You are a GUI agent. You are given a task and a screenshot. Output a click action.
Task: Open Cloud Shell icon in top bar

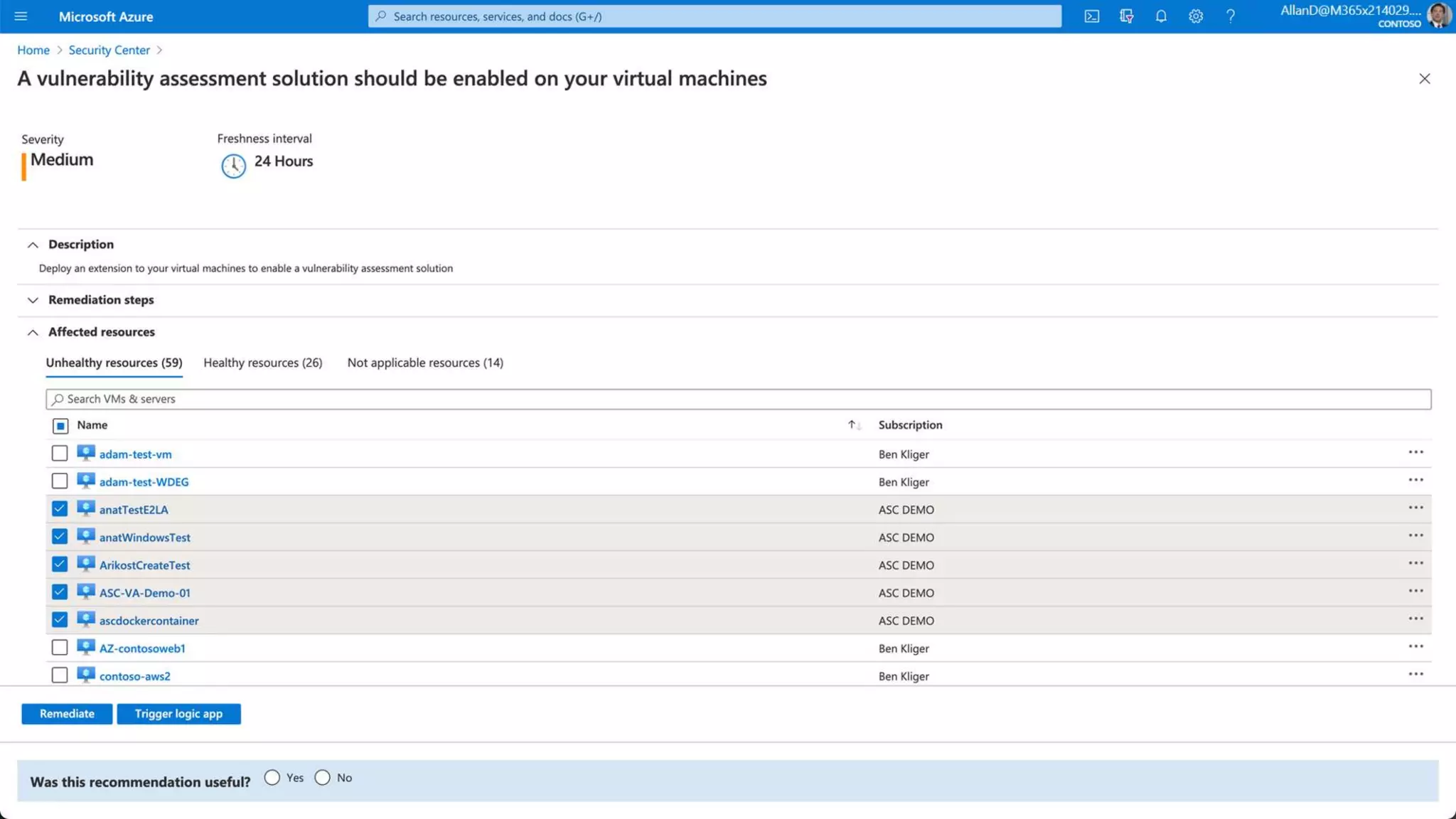tap(1091, 16)
